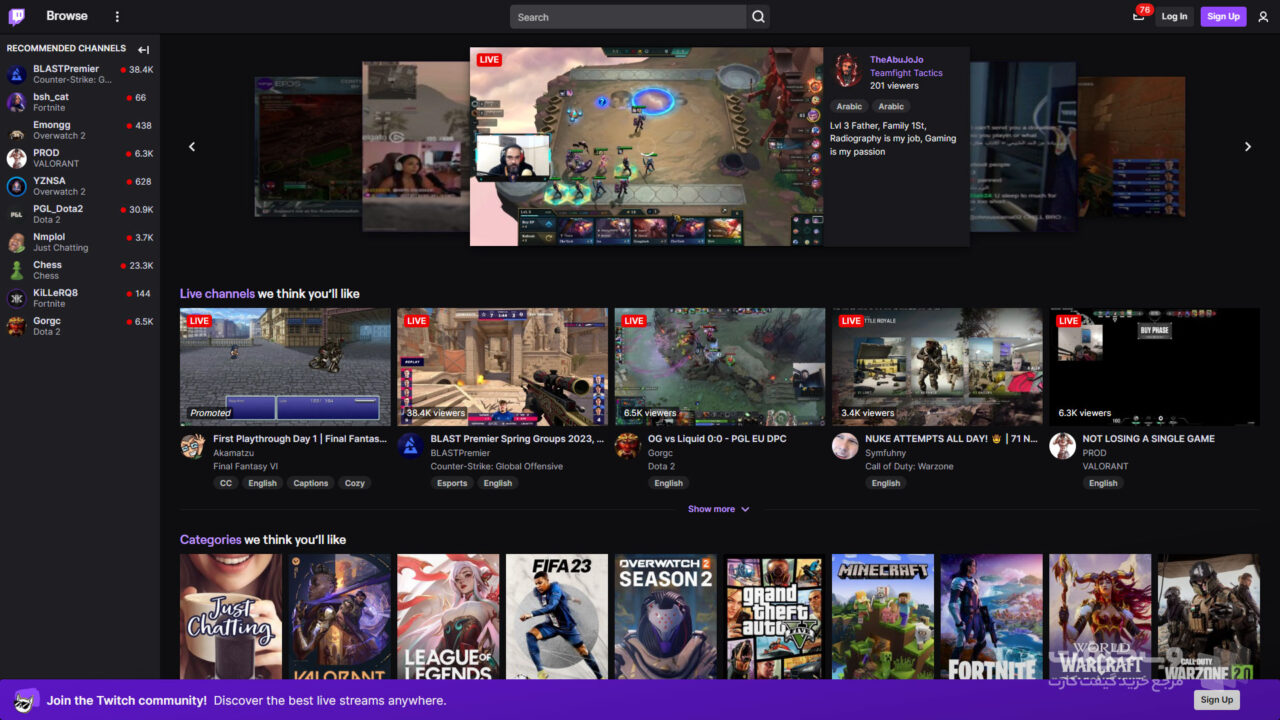Click BLASTPremier channel avatar in sidebar
The height and width of the screenshot is (720, 1280).
[17, 74]
